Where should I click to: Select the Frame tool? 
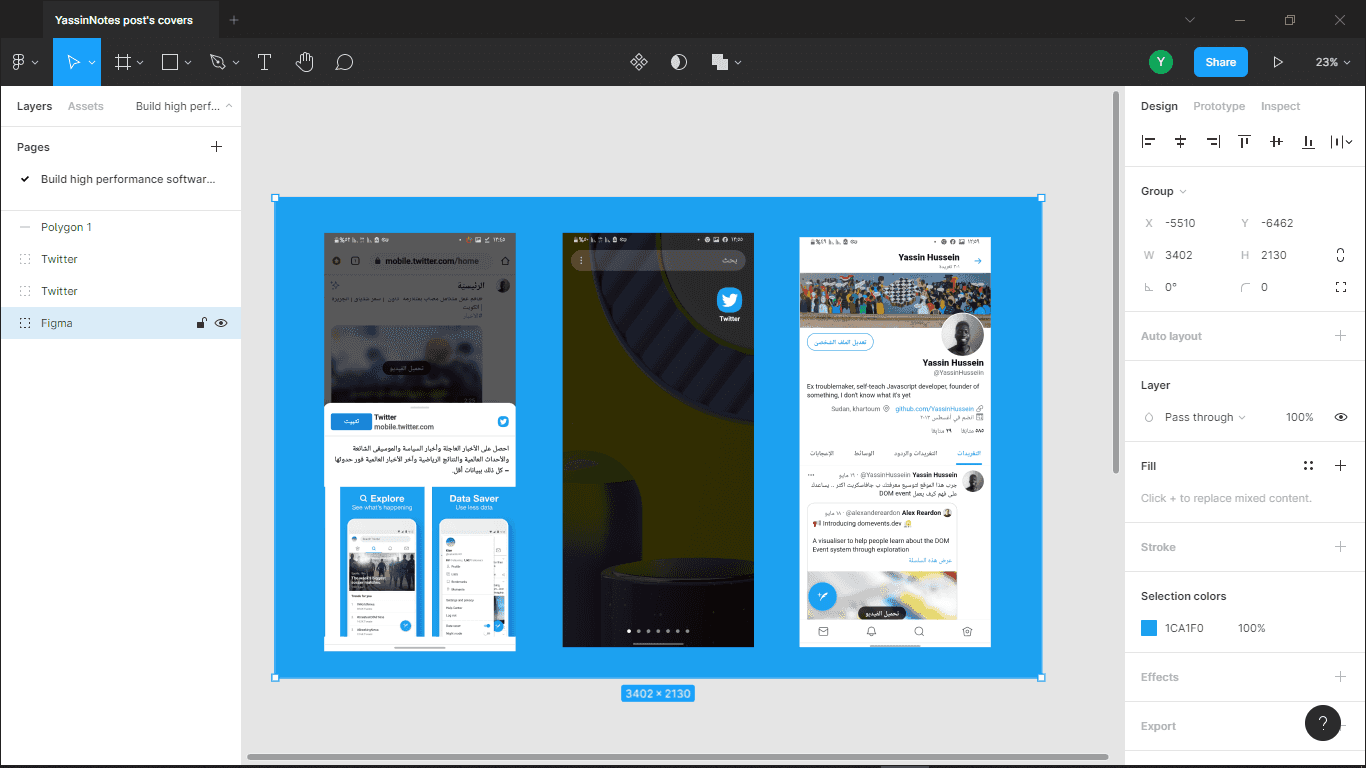click(x=123, y=62)
